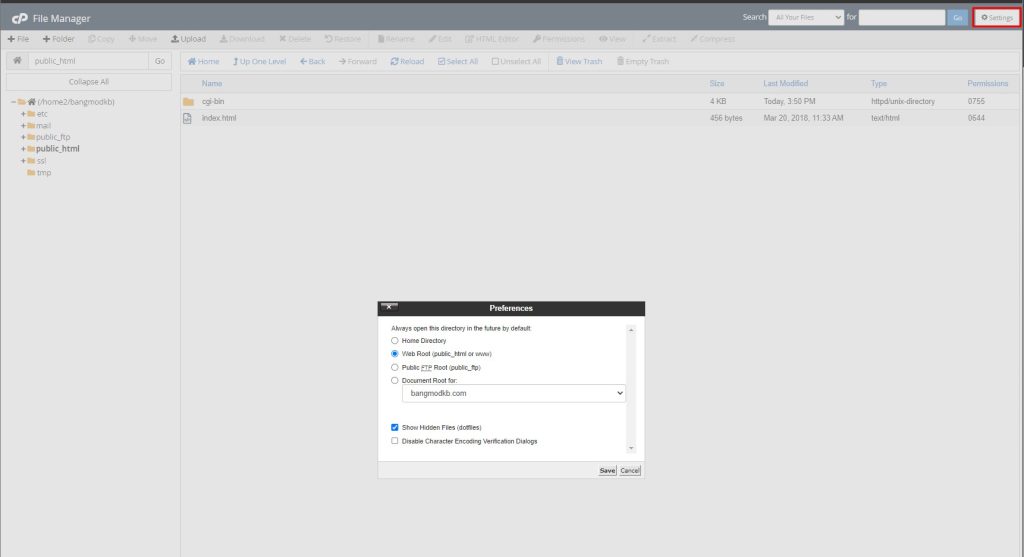This screenshot has height=557, width=1024.
Task: Open the Upload tool
Action: tap(189, 39)
